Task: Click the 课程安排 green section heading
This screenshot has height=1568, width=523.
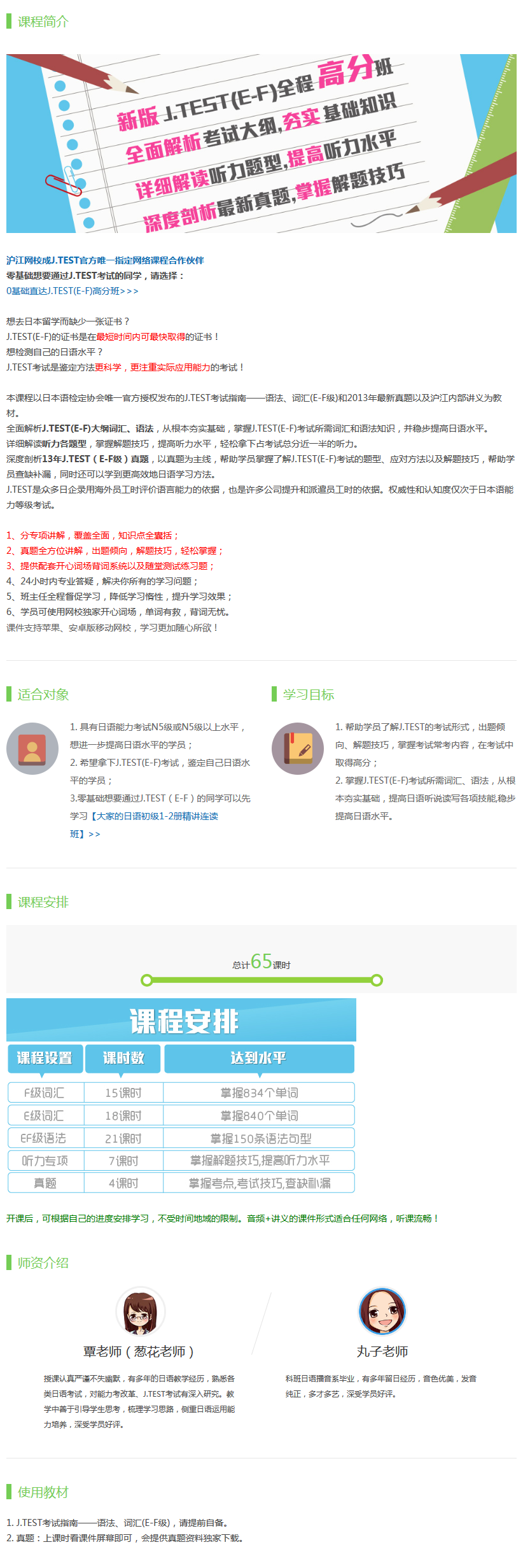Action: tap(43, 902)
